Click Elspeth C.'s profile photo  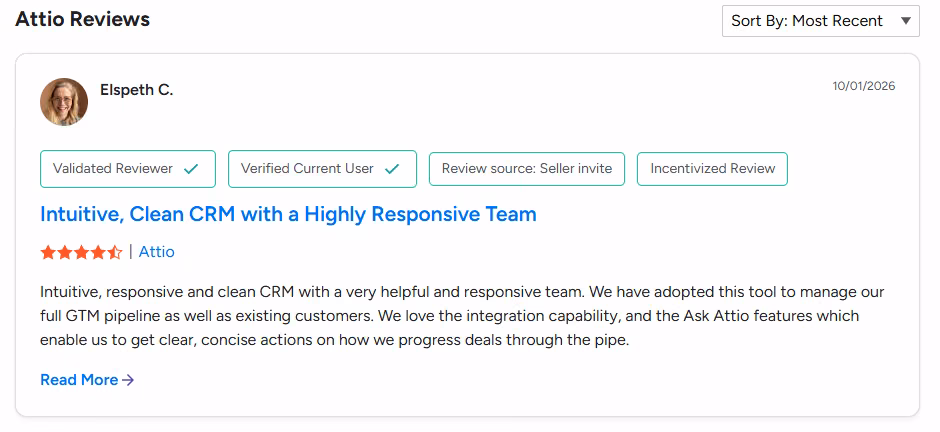(64, 102)
